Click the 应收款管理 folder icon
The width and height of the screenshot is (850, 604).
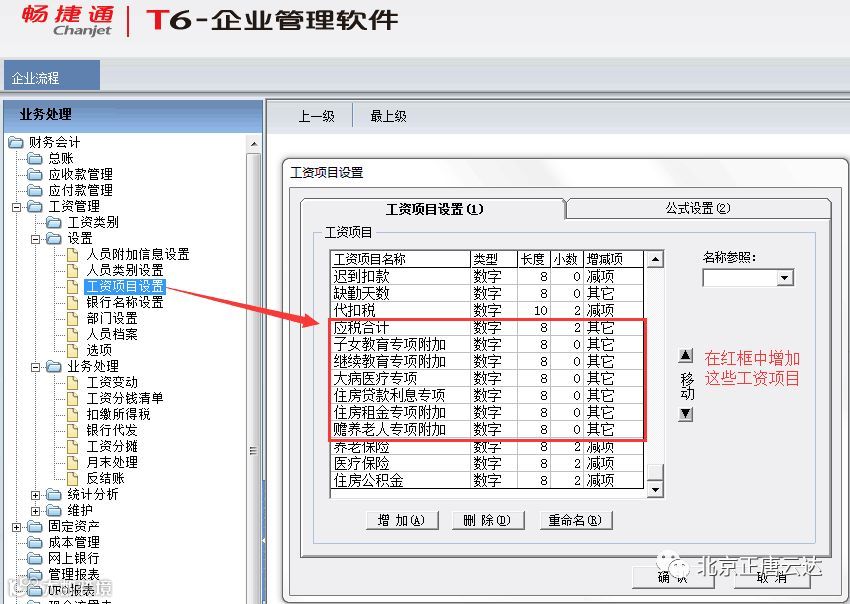coord(35,175)
